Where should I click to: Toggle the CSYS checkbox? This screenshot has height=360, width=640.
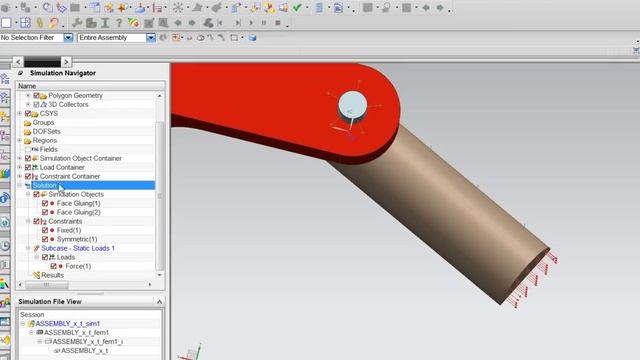pyautogui.click(x=28, y=113)
